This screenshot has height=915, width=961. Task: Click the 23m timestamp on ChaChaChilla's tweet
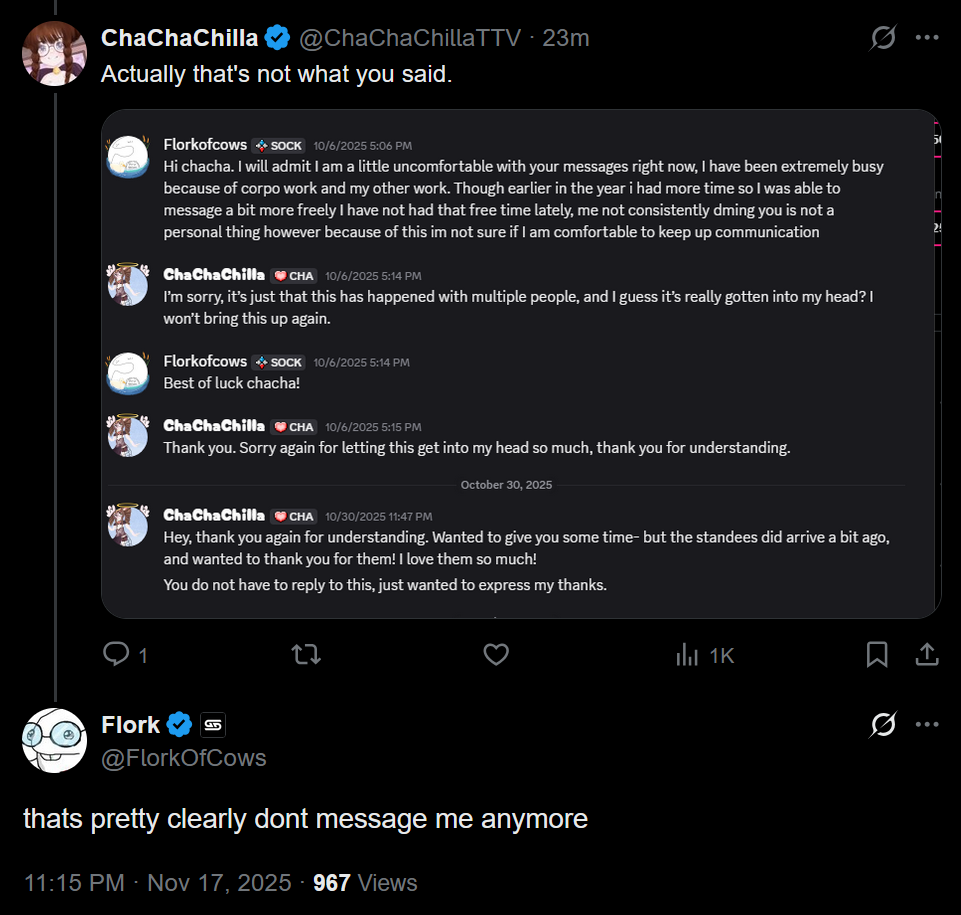pos(566,38)
